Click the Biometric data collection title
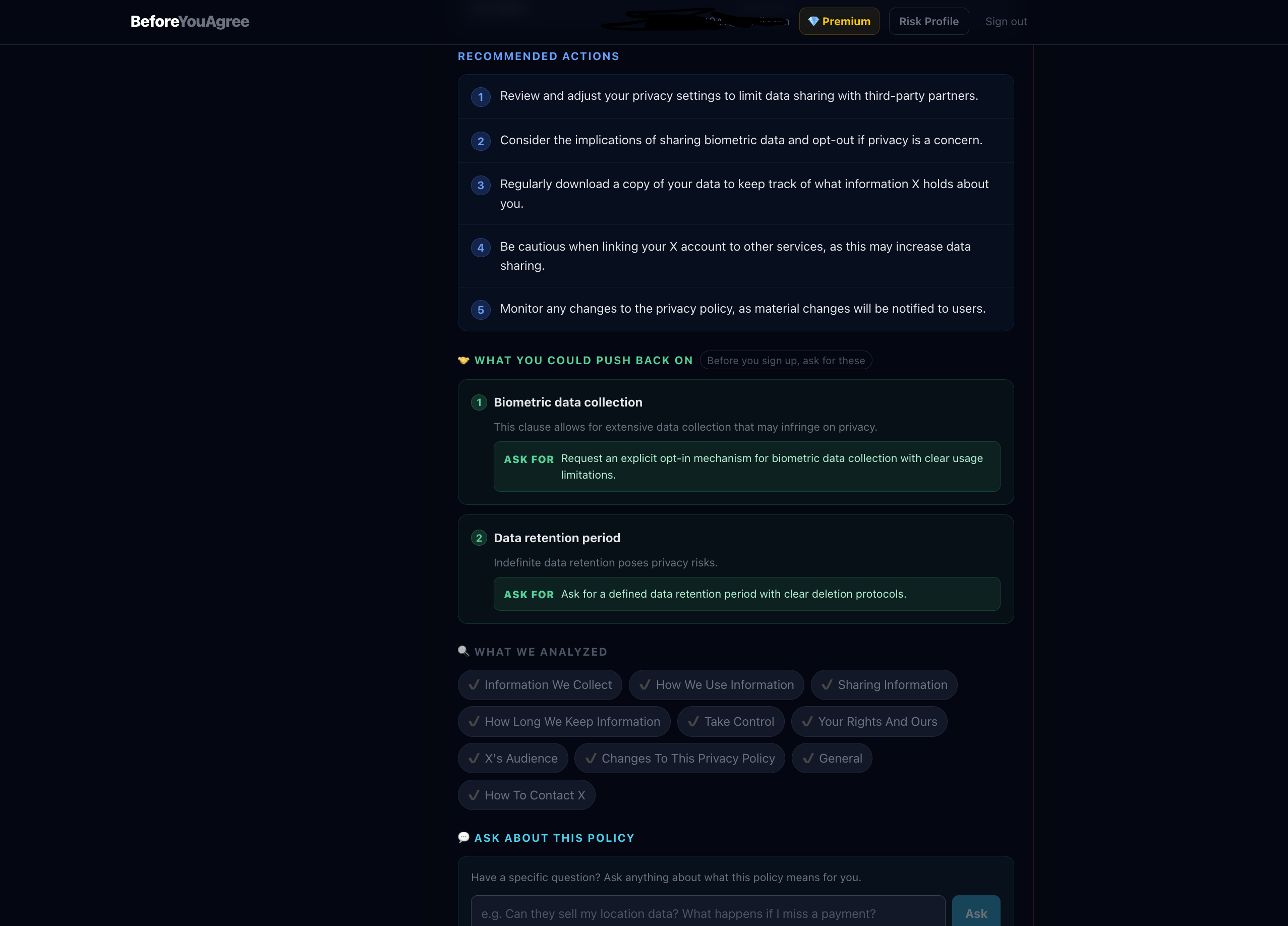 pos(568,402)
